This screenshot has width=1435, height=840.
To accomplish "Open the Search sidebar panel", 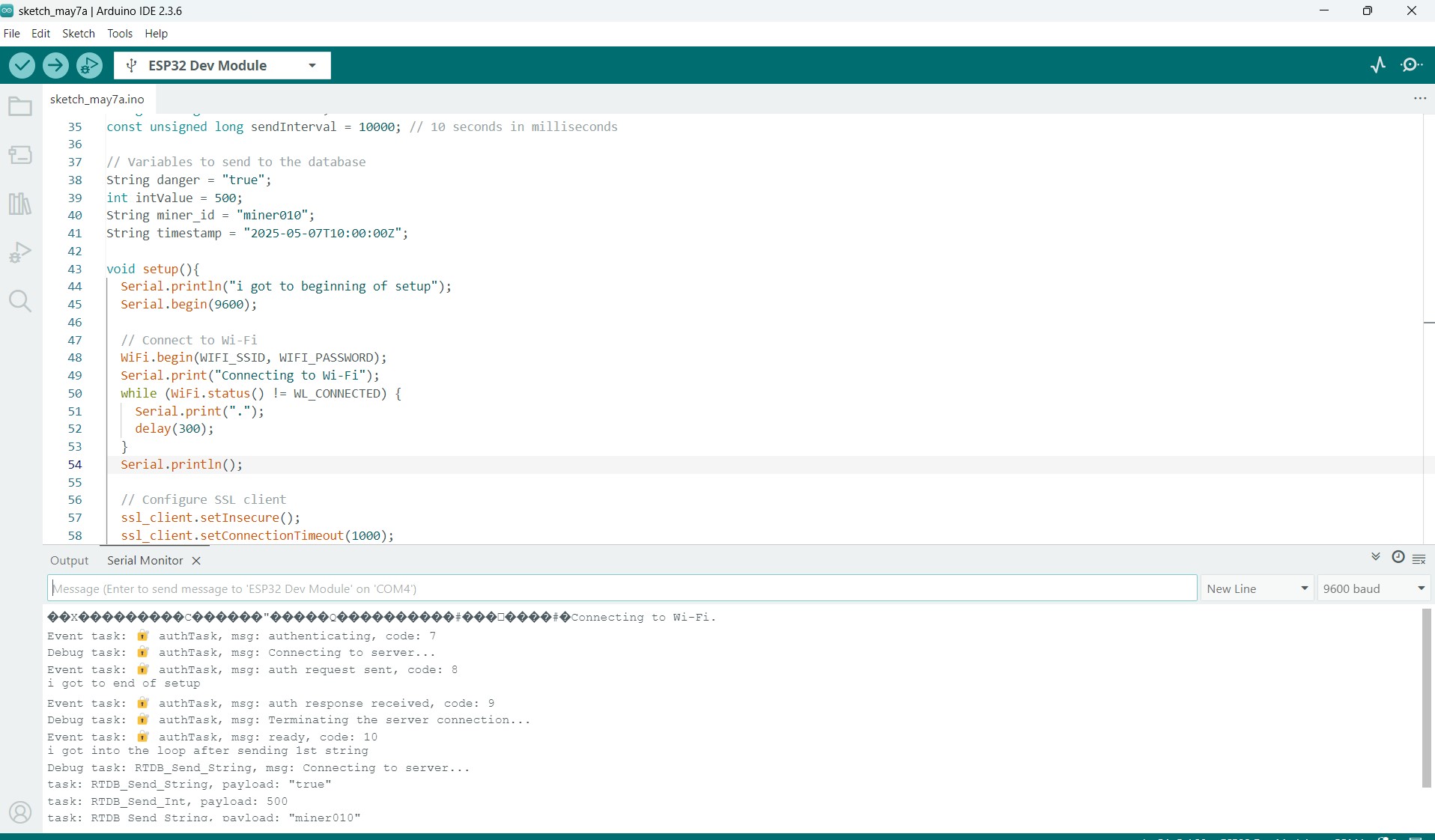I will [x=20, y=301].
